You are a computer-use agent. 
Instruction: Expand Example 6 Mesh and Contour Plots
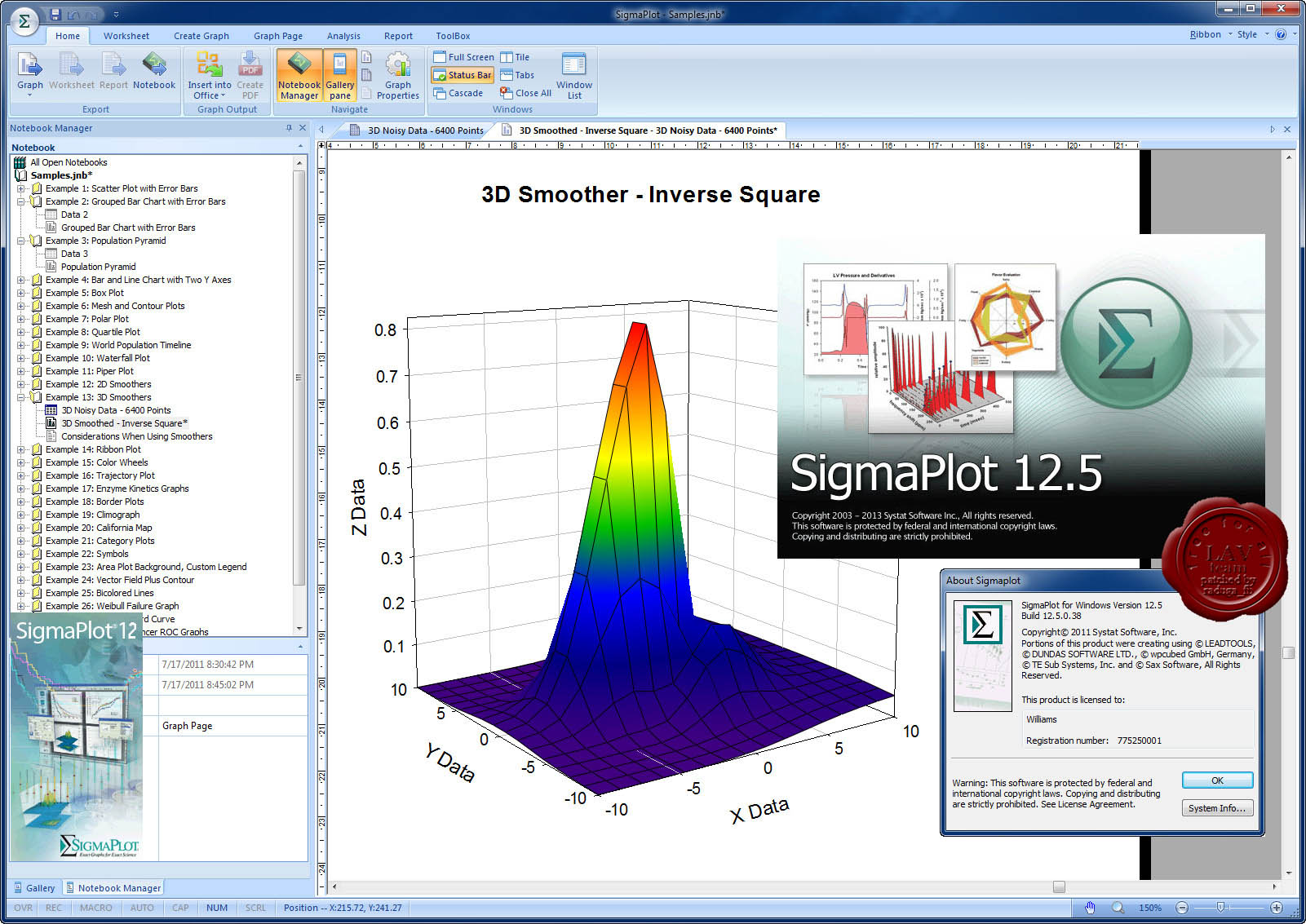click(x=21, y=306)
